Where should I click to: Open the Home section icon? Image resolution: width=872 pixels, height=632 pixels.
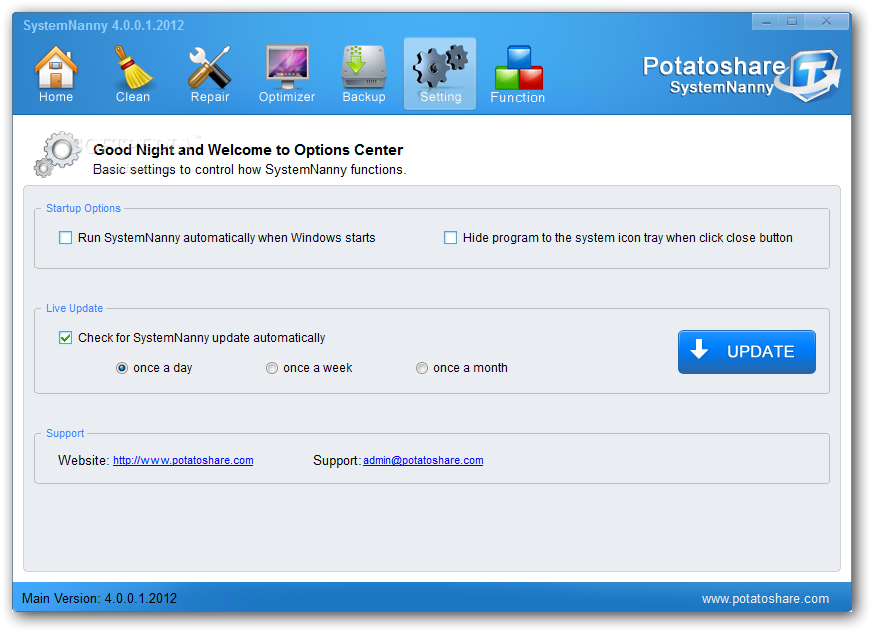coord(56,73)
